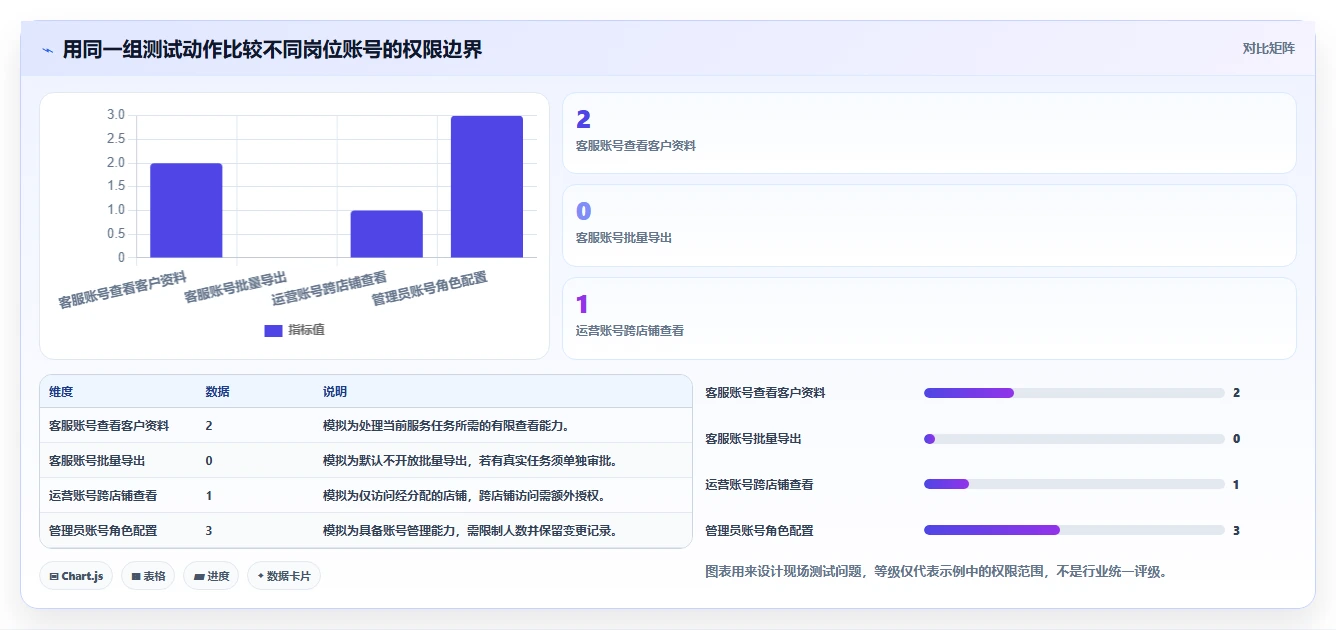Image resolution: width=1336 pixels, height=630 pixels.
Task: Click the 数据 column header
Action: point(218,391)
